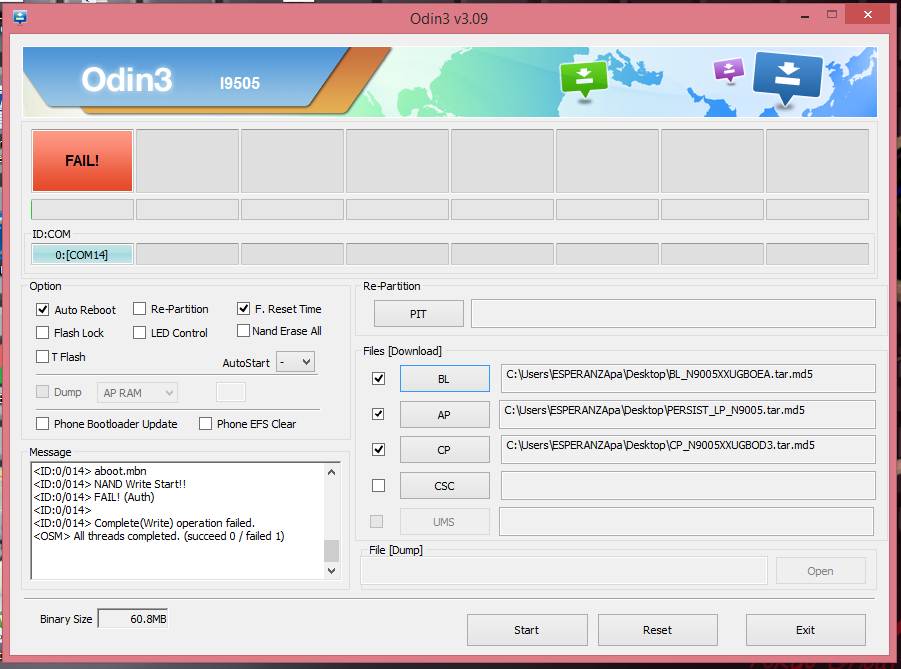Screen dimensions: 901x669
Task: Uncheck the F. Reset Time option
Action: pyautogui.click(x=244, y=309)
